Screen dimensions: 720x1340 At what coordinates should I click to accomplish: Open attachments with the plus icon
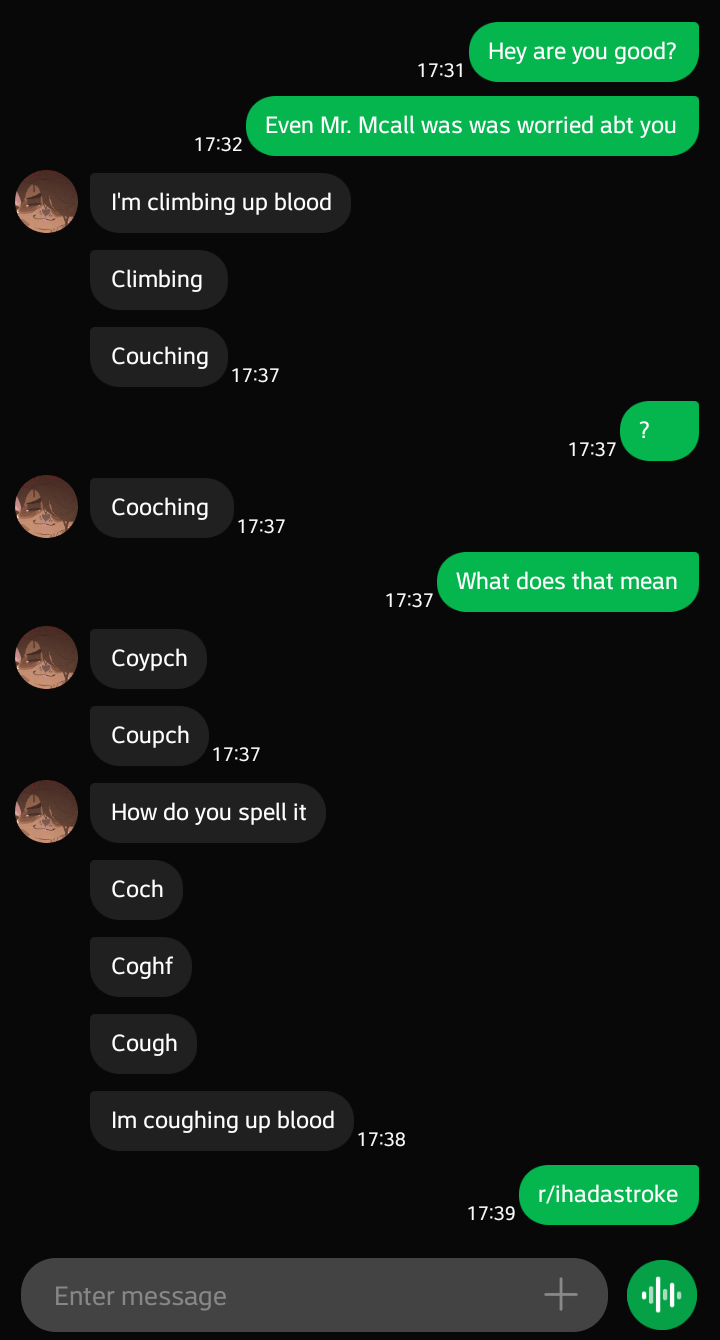coord(560,1293)
